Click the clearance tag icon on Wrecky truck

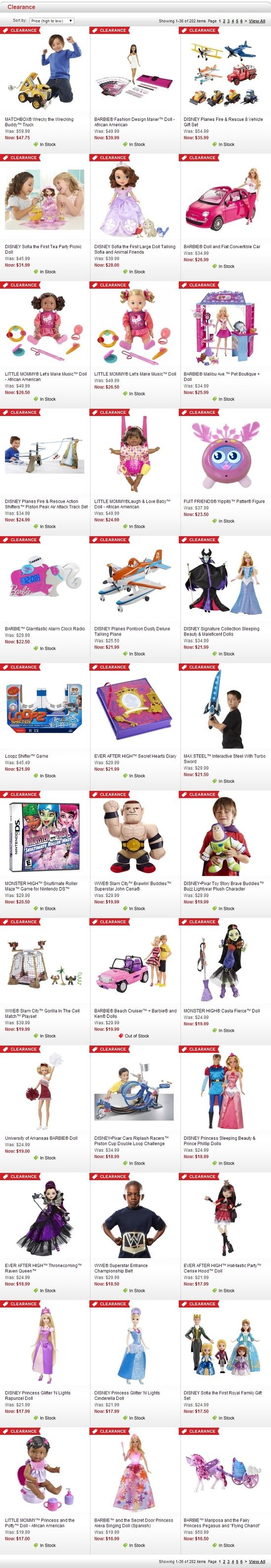point(5,31)
